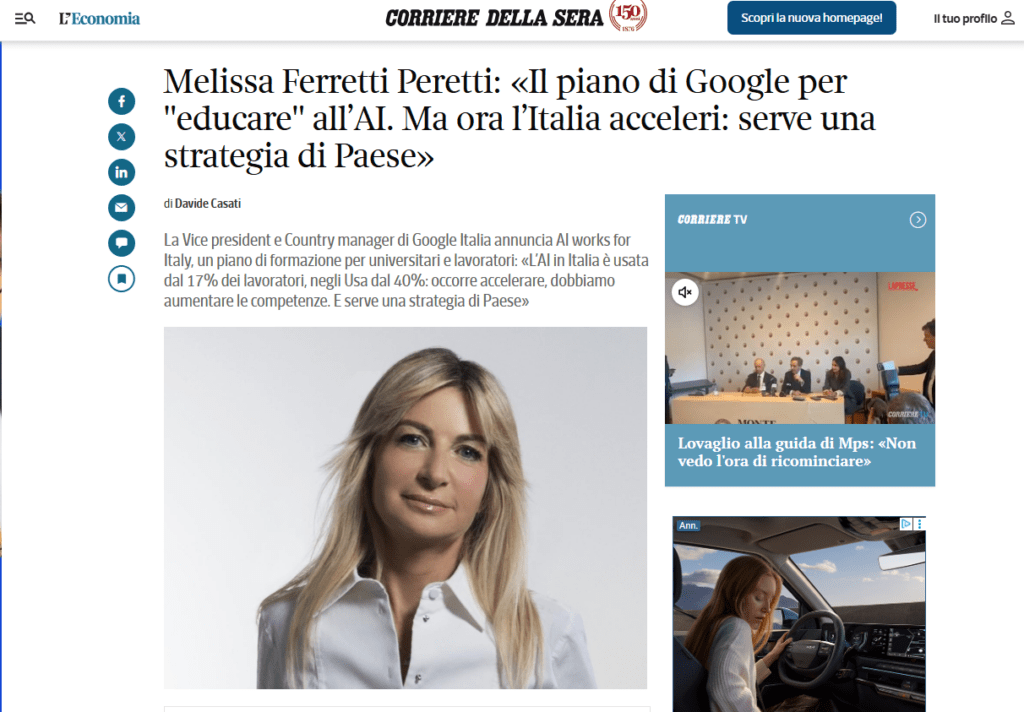Unmute the Corriere TV video

[x=685, y=292]
